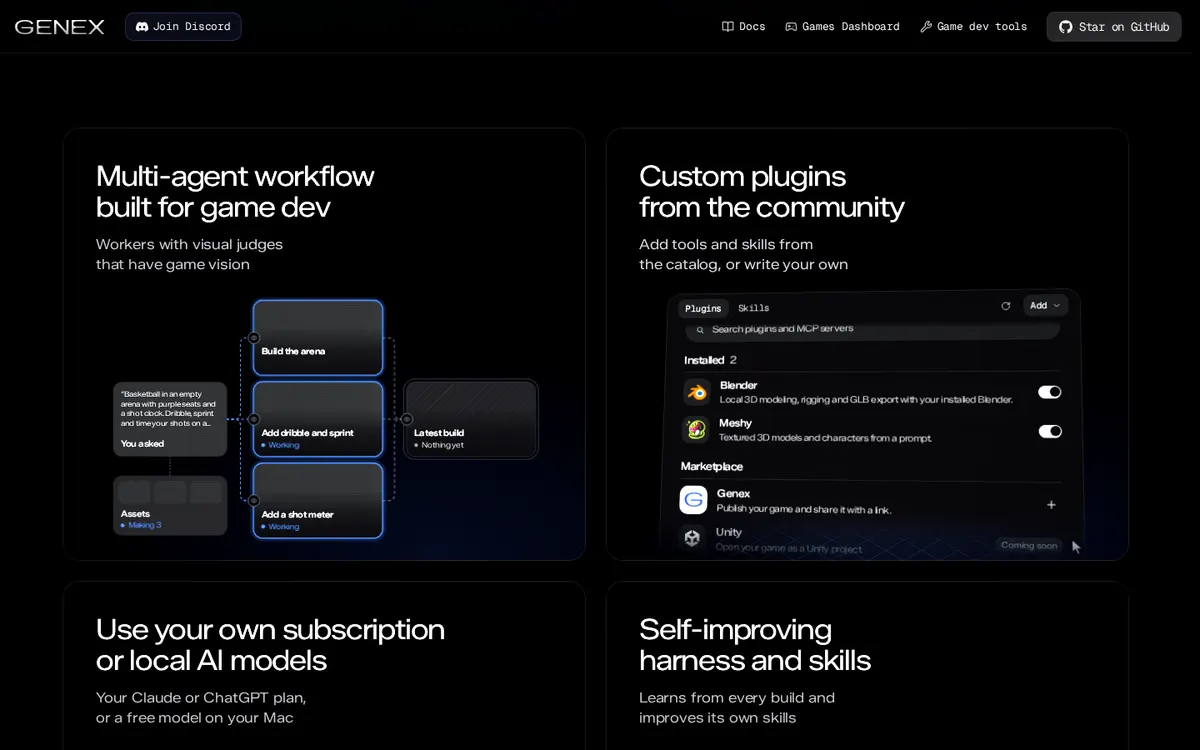The image size is (1200, 750).
Task: Join the Discord server
Action: (x=183, y=27)
